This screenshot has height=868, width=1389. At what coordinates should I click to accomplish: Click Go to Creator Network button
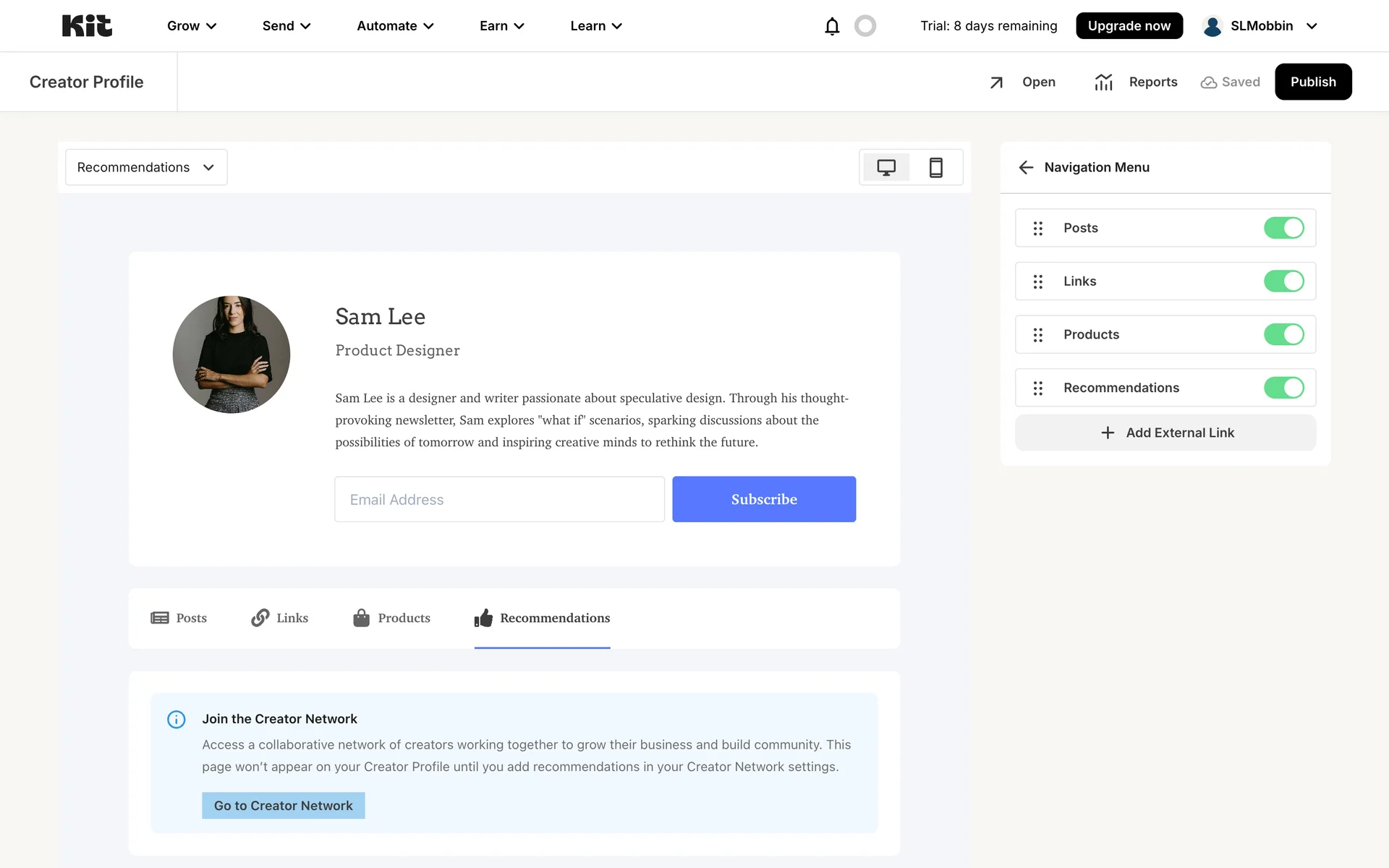[x=284, y=806]
